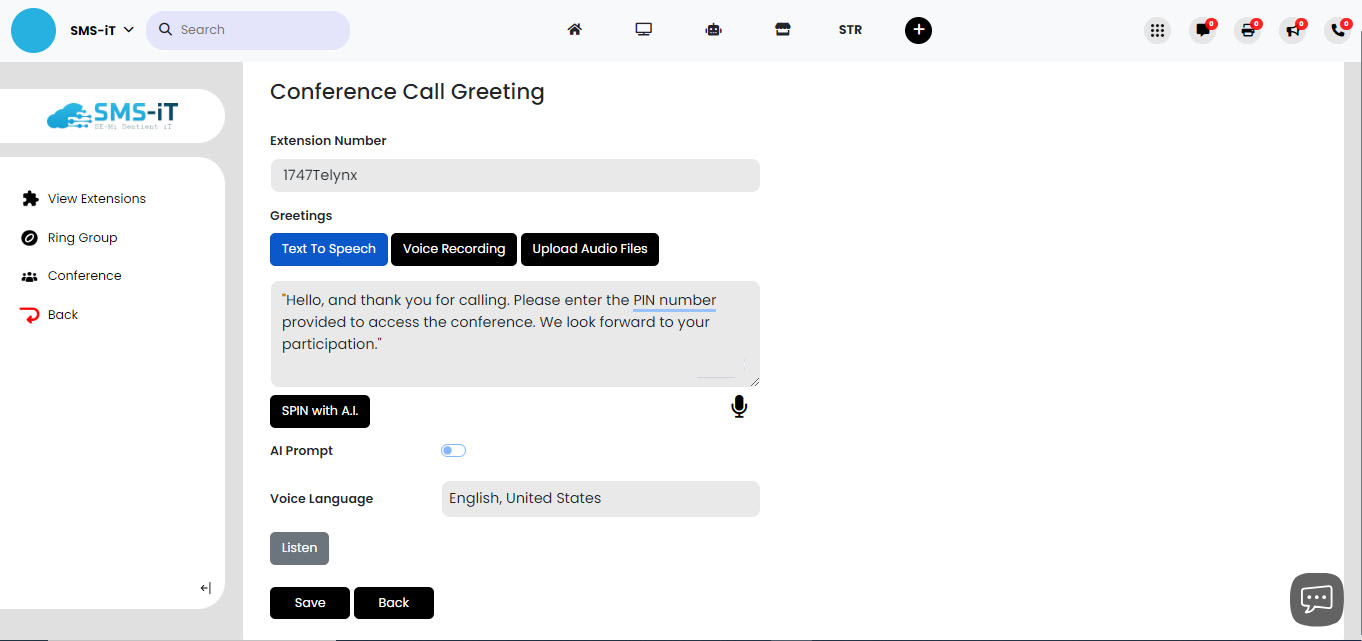The image size is (1362, 641).
Task: View calls via phone notification icon
Action: [1337, 31]
